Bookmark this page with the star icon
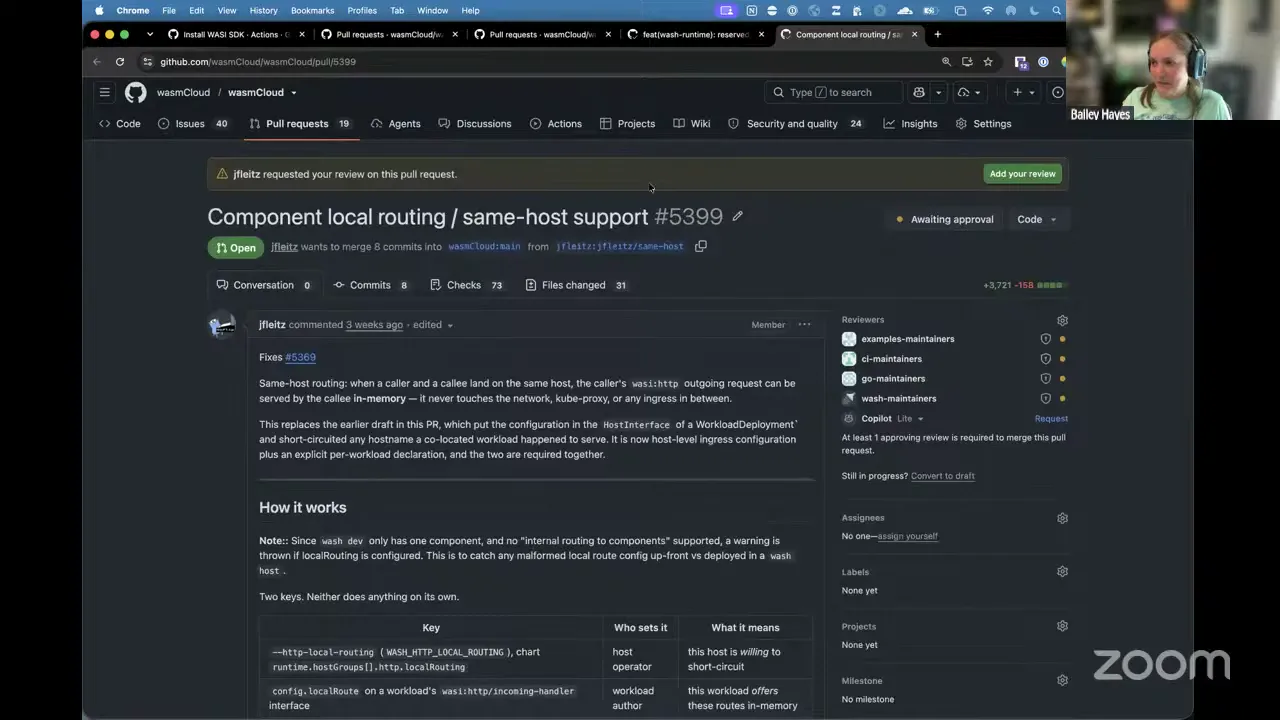 (x=988, y=62)
